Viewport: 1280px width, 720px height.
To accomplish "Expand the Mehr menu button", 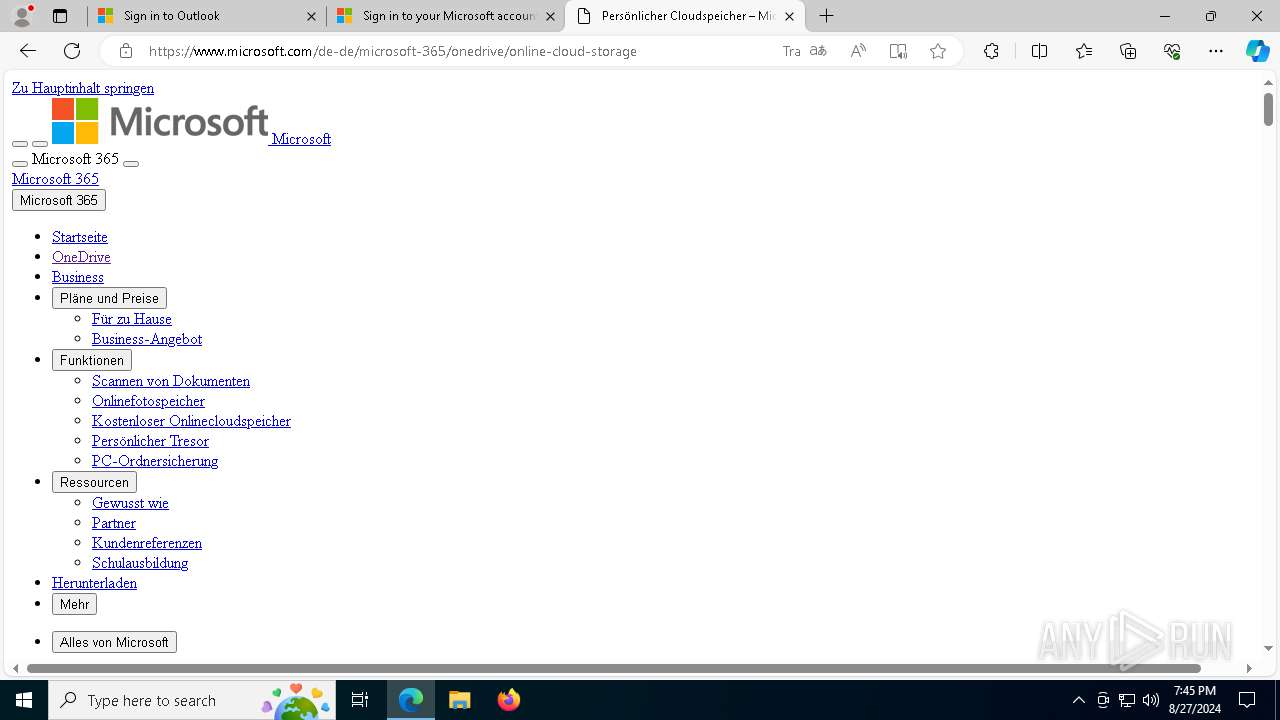I will tap(74, 604).
